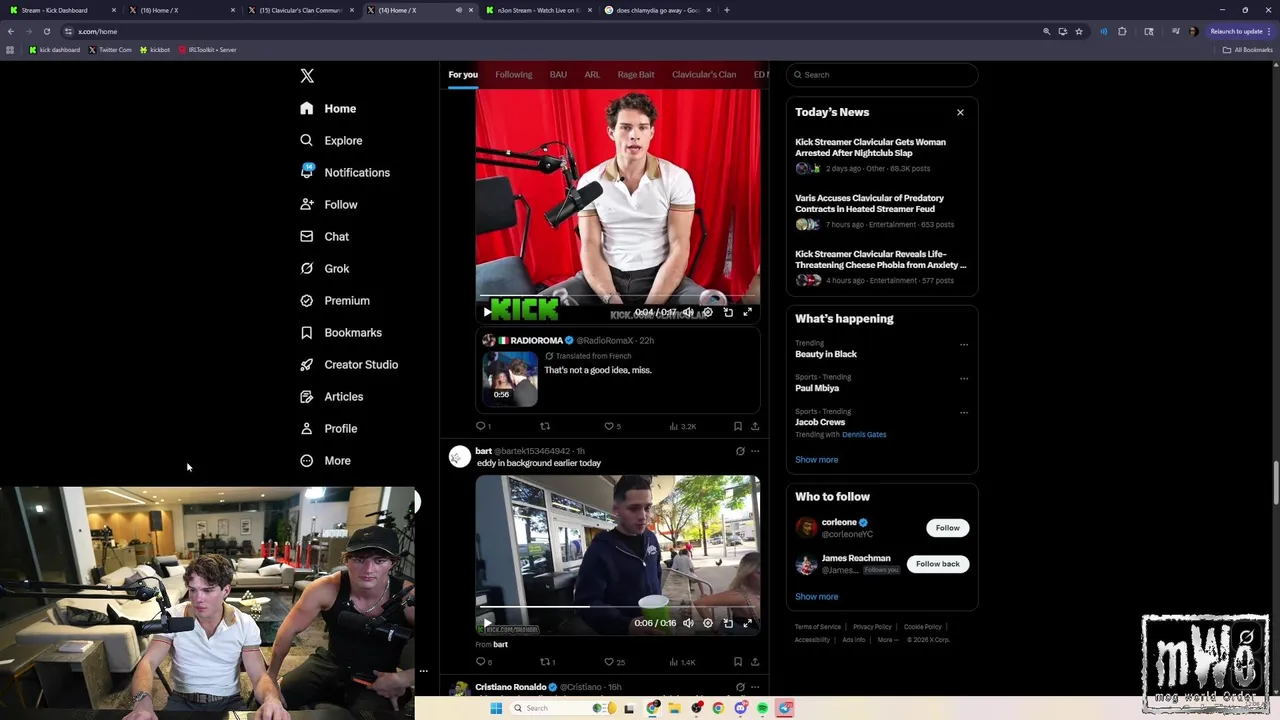Seek the Kick clip progress bar

click(618, 296)
